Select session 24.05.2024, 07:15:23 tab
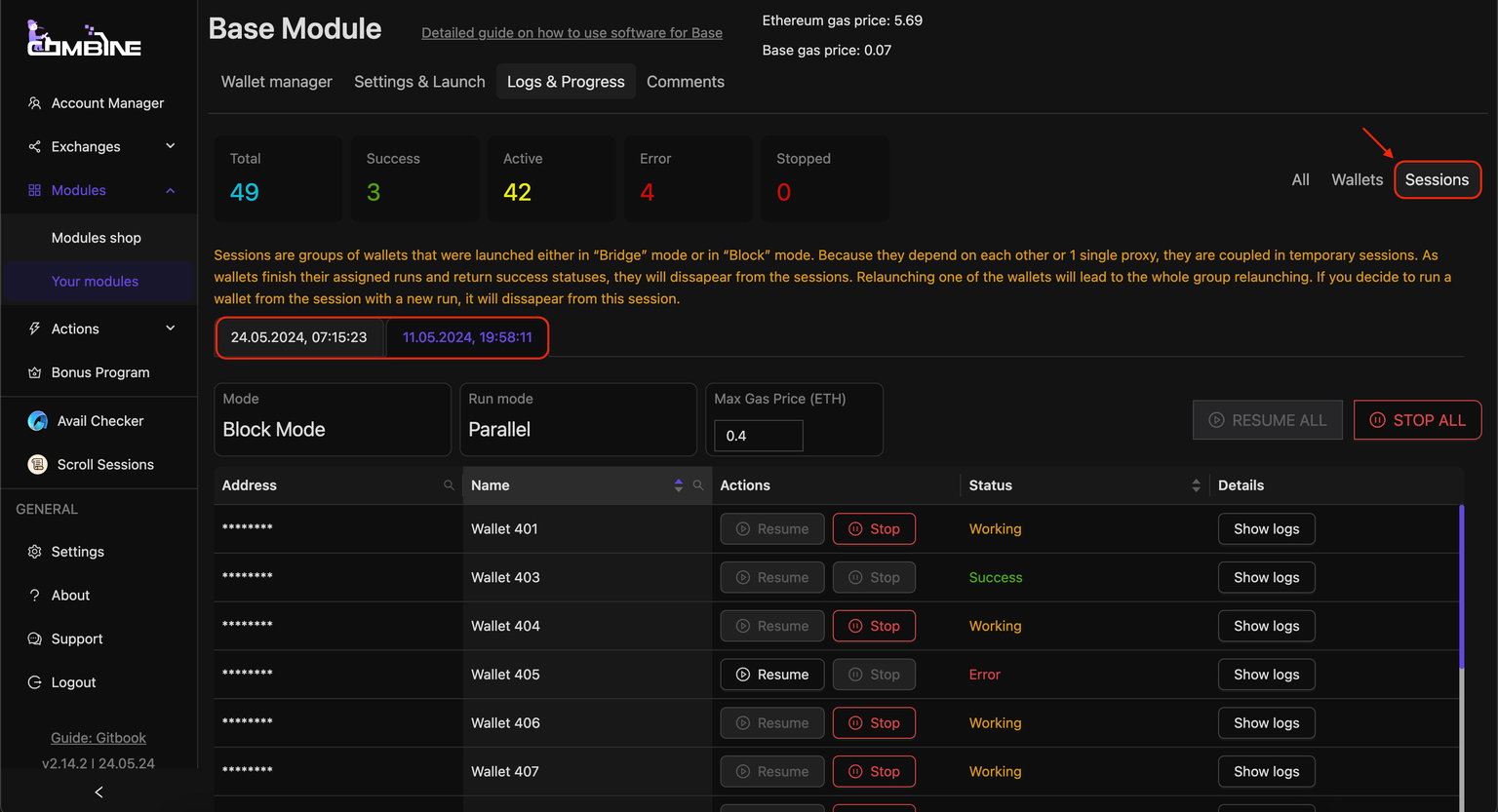The image size is (1498, 812). (x=298, y=337)
